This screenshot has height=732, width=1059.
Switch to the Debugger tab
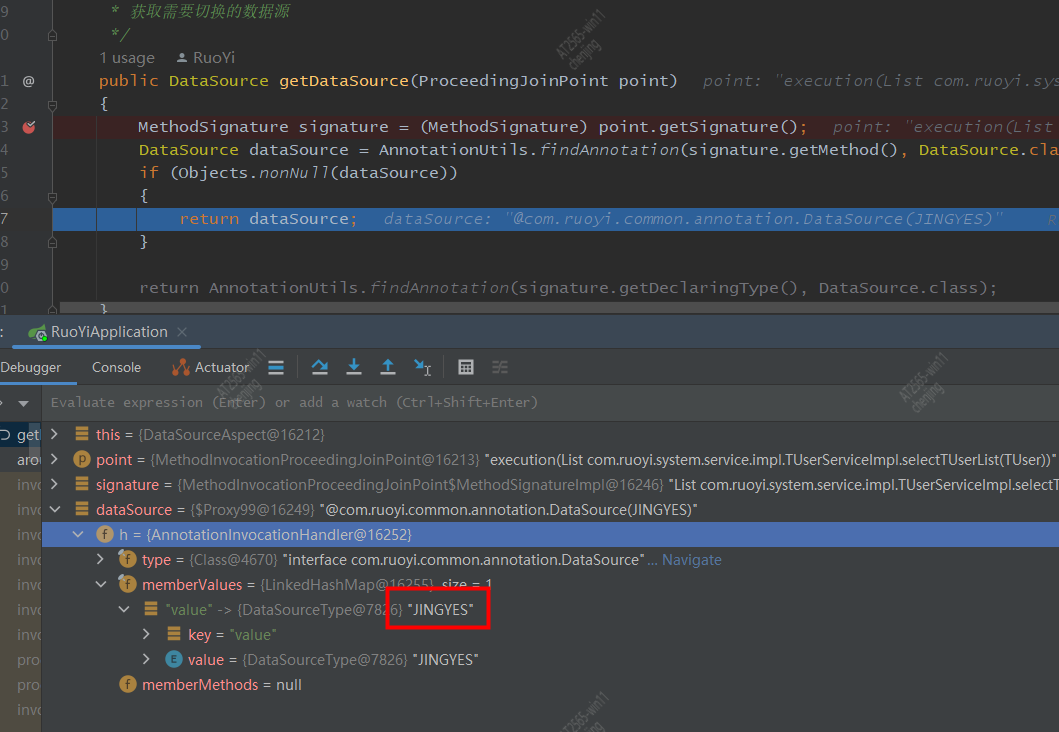tap(30, 367)
